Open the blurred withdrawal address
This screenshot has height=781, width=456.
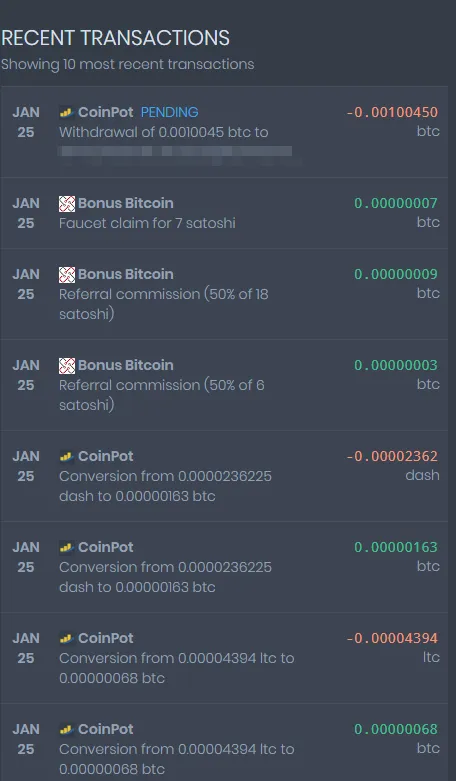coord(175,151)
